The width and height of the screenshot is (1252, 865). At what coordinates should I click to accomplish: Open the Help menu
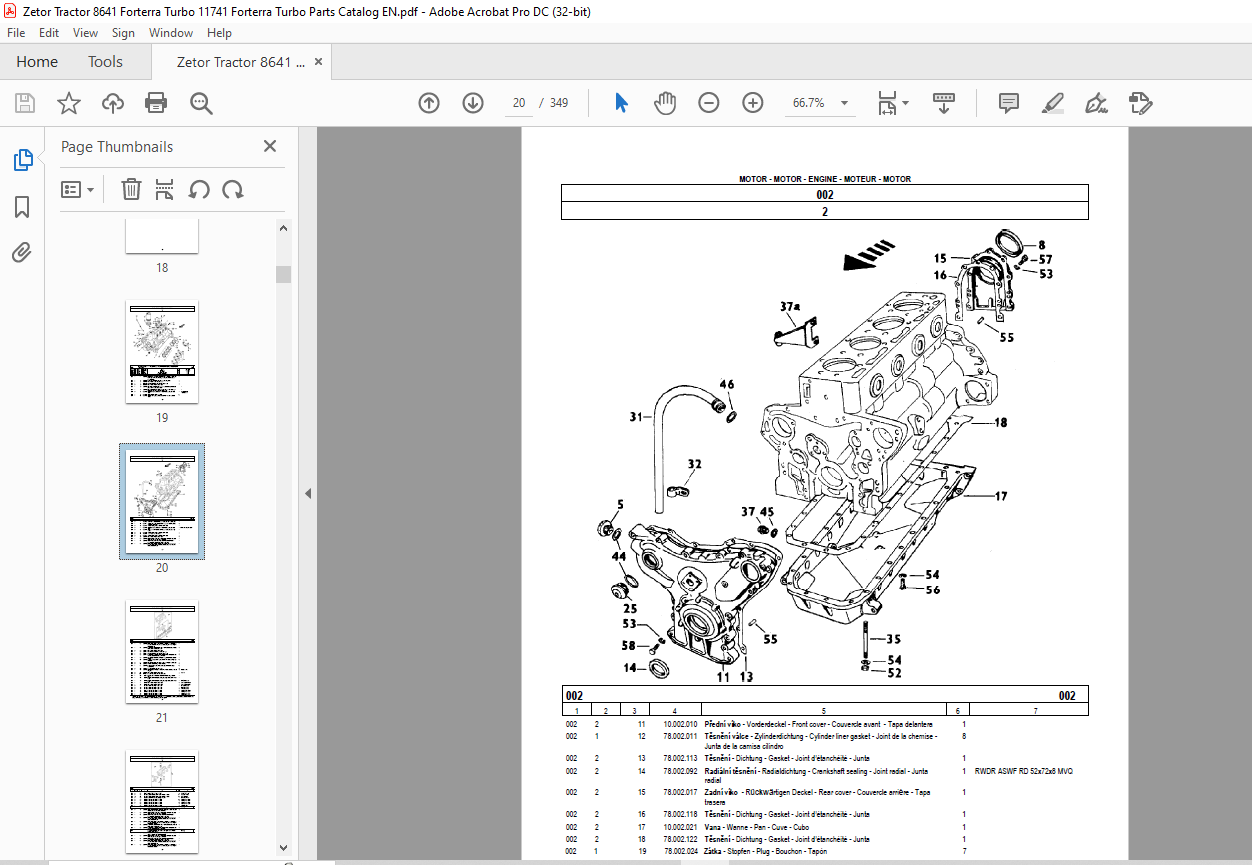(x=219, y=32)
